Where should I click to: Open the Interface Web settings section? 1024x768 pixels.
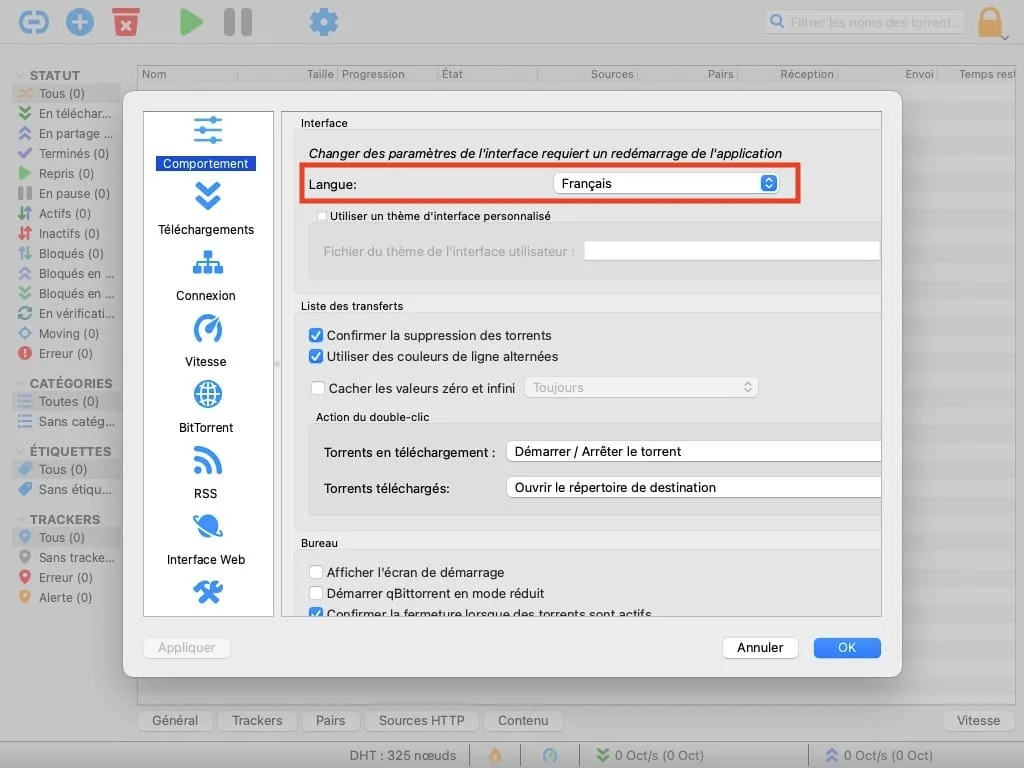pyautogui.click(x=206, y=539)
